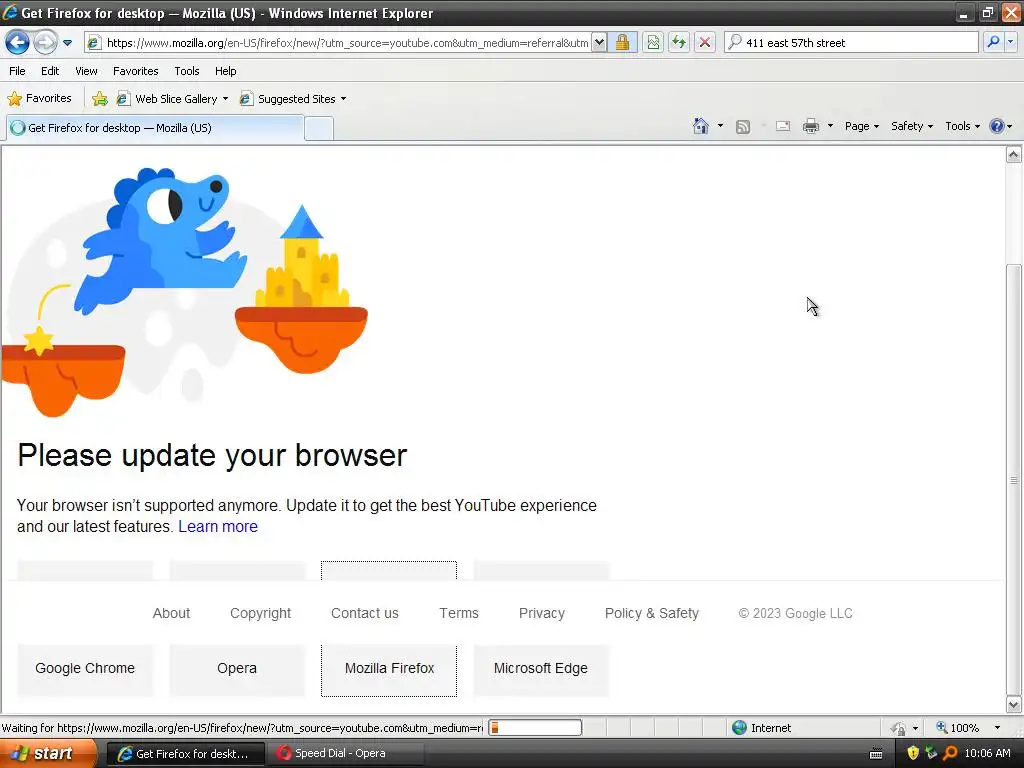Click the scrollbar up arrow
Image resolution: width=1024 pixels, height=768 pixels.
point(1014,154)
